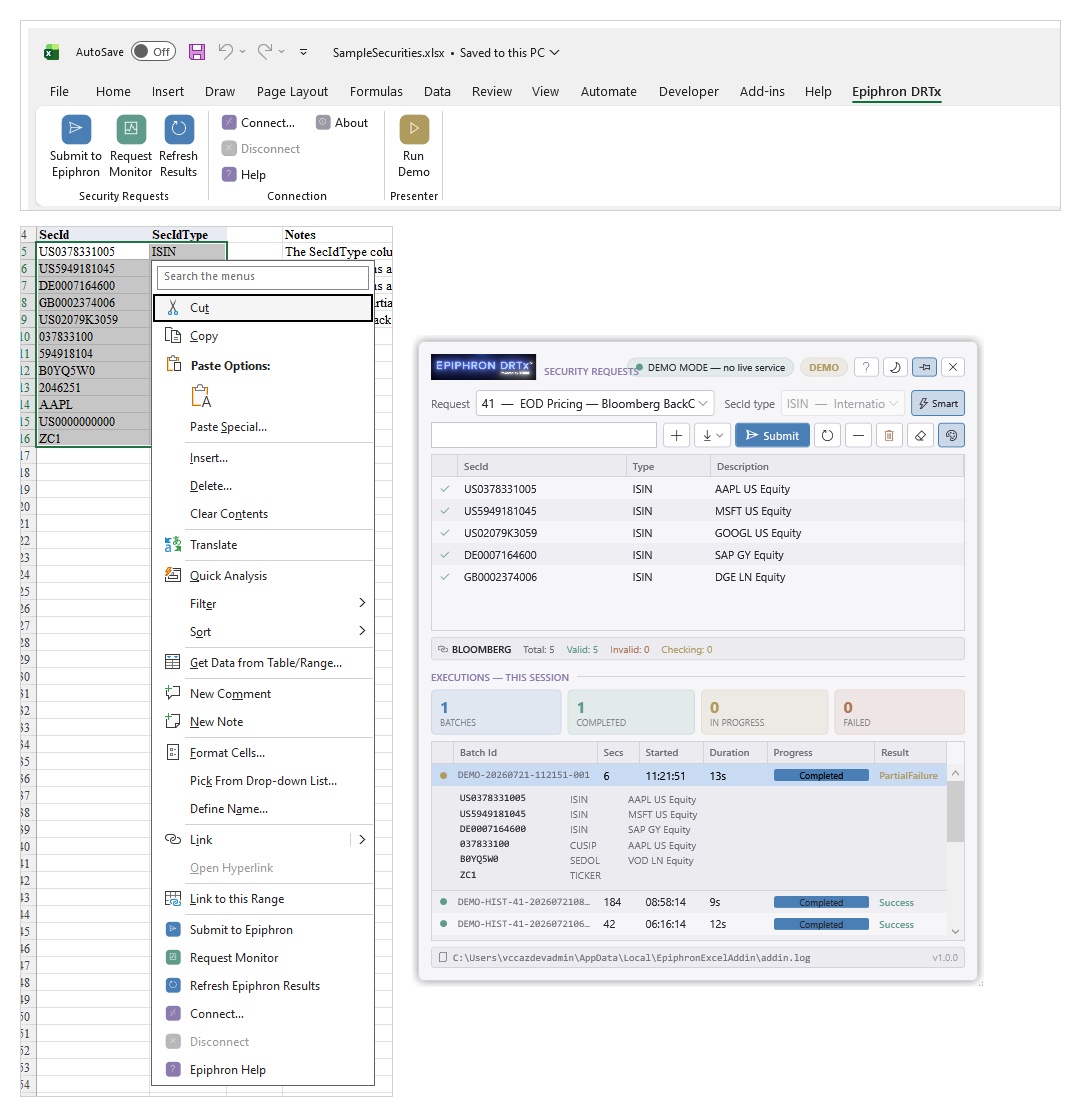Image resolution: width=1080 pixels, height=1116 pixels.
Task: Click the DEMO badge
Action: 824,367
